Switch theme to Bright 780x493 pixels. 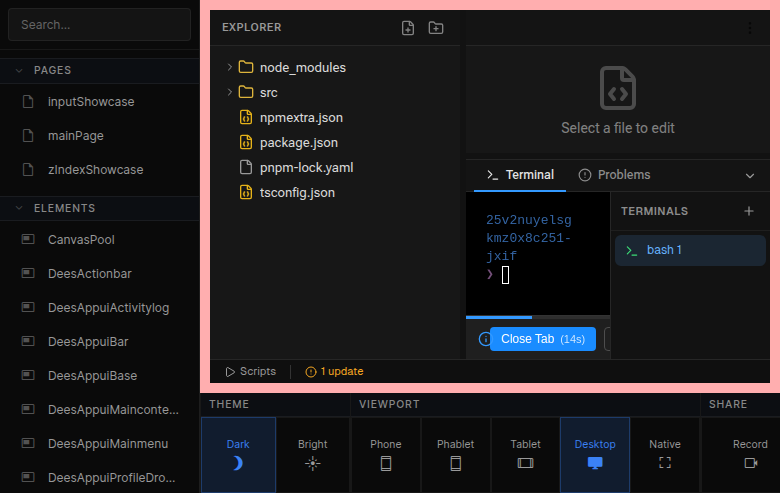(313, 454)
